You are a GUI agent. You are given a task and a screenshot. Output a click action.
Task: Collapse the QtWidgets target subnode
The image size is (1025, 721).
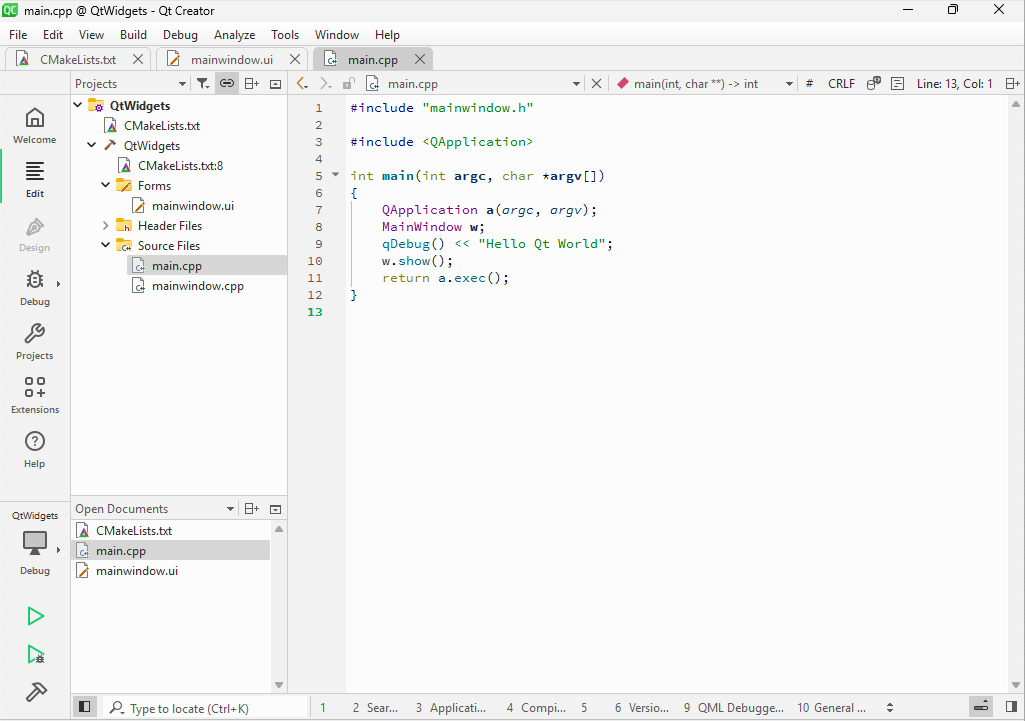pyautogui.click(x=92, y=145)
